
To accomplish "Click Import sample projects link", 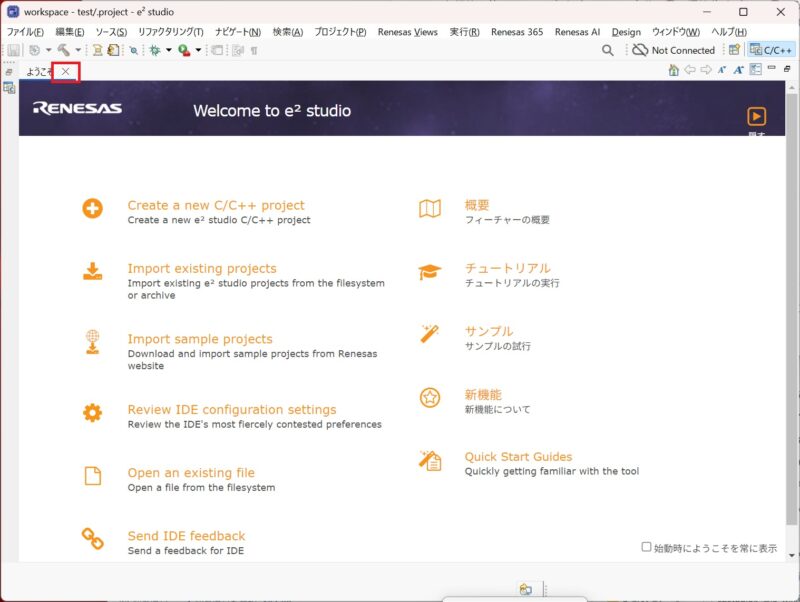I will (200, 339).
